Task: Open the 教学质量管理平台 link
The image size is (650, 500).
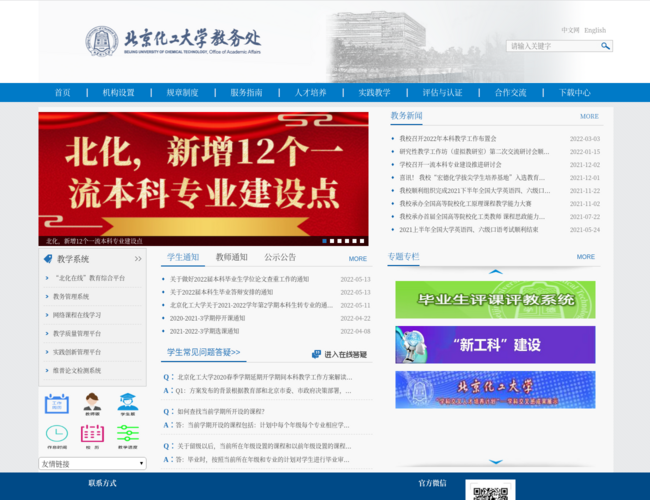Action: click(77, 333)
